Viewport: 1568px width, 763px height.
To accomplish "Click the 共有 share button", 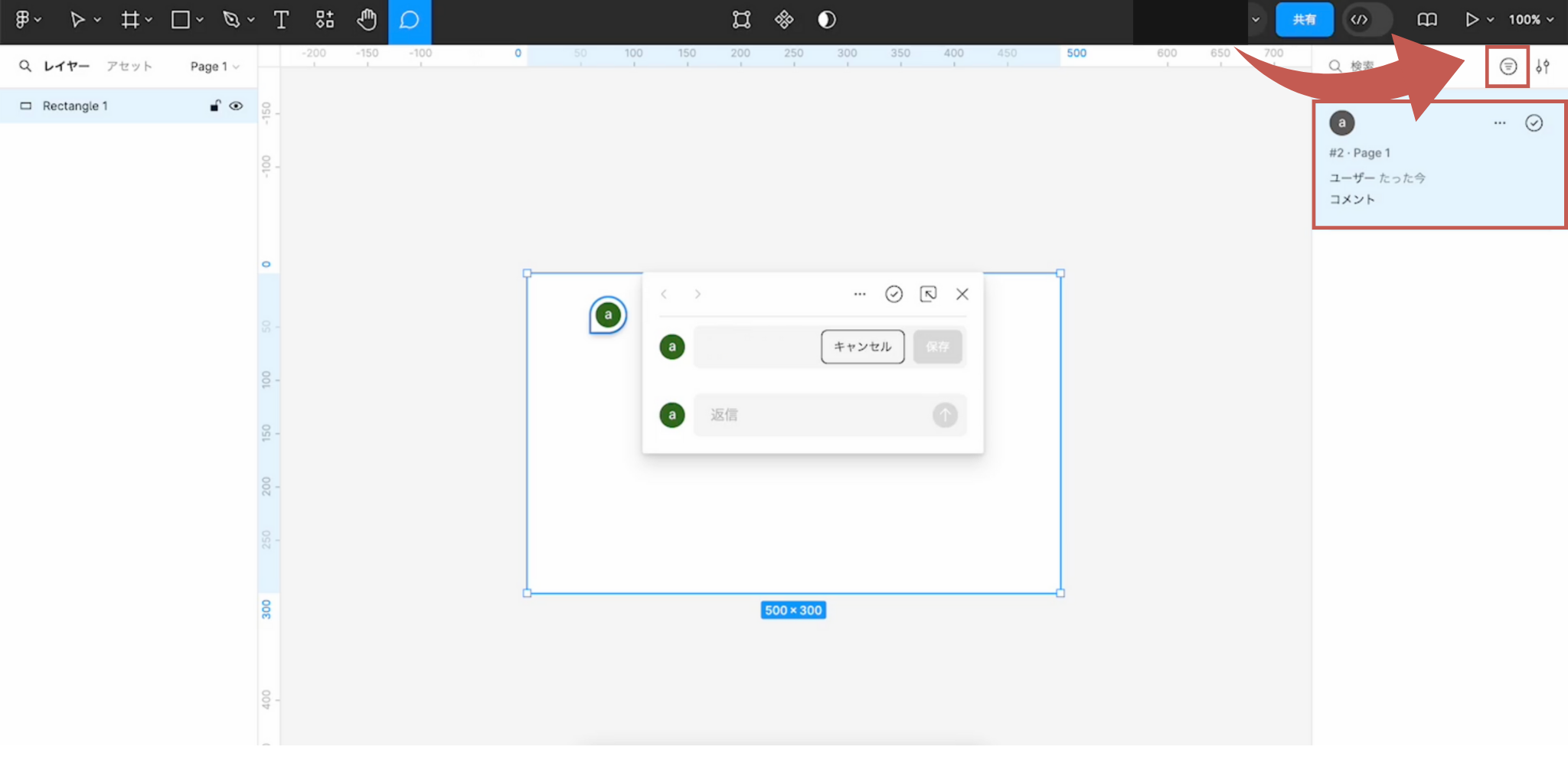I will click(1305, 20).
